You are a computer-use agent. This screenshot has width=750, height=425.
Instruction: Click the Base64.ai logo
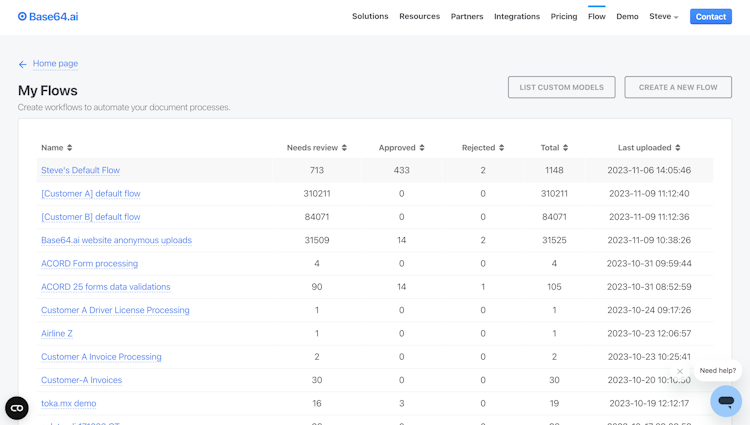(x=48, y=17)
